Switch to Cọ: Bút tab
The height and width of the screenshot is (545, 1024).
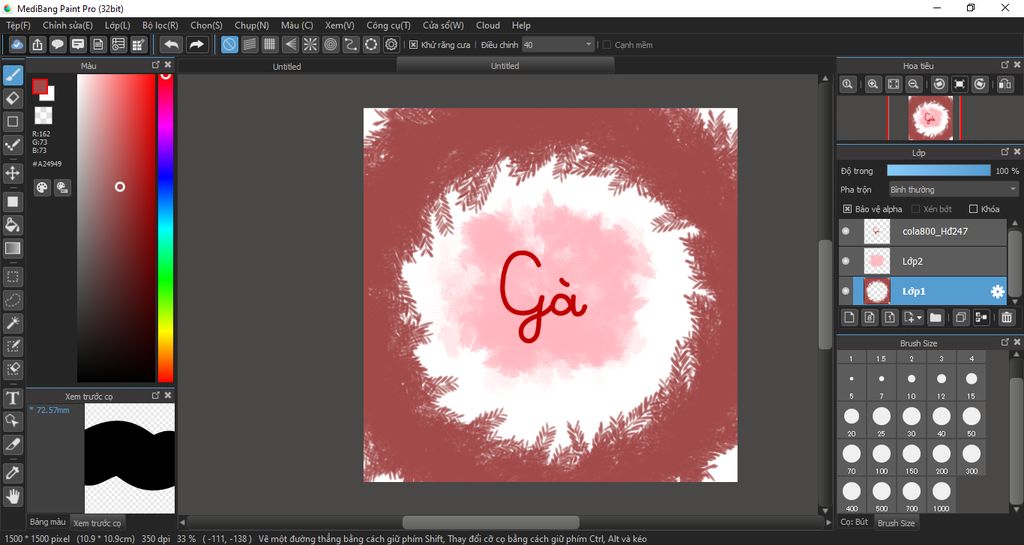click(854, 522)
